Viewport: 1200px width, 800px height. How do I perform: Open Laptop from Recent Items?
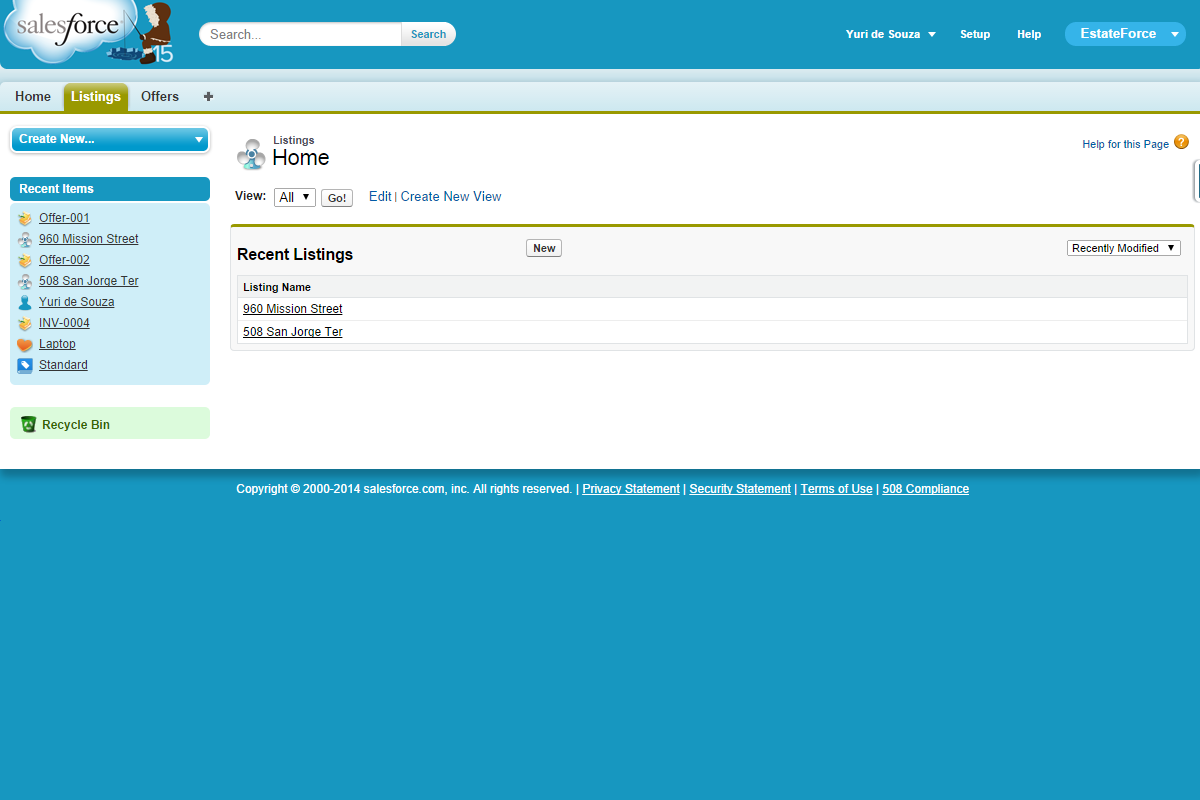coord(57,344)
